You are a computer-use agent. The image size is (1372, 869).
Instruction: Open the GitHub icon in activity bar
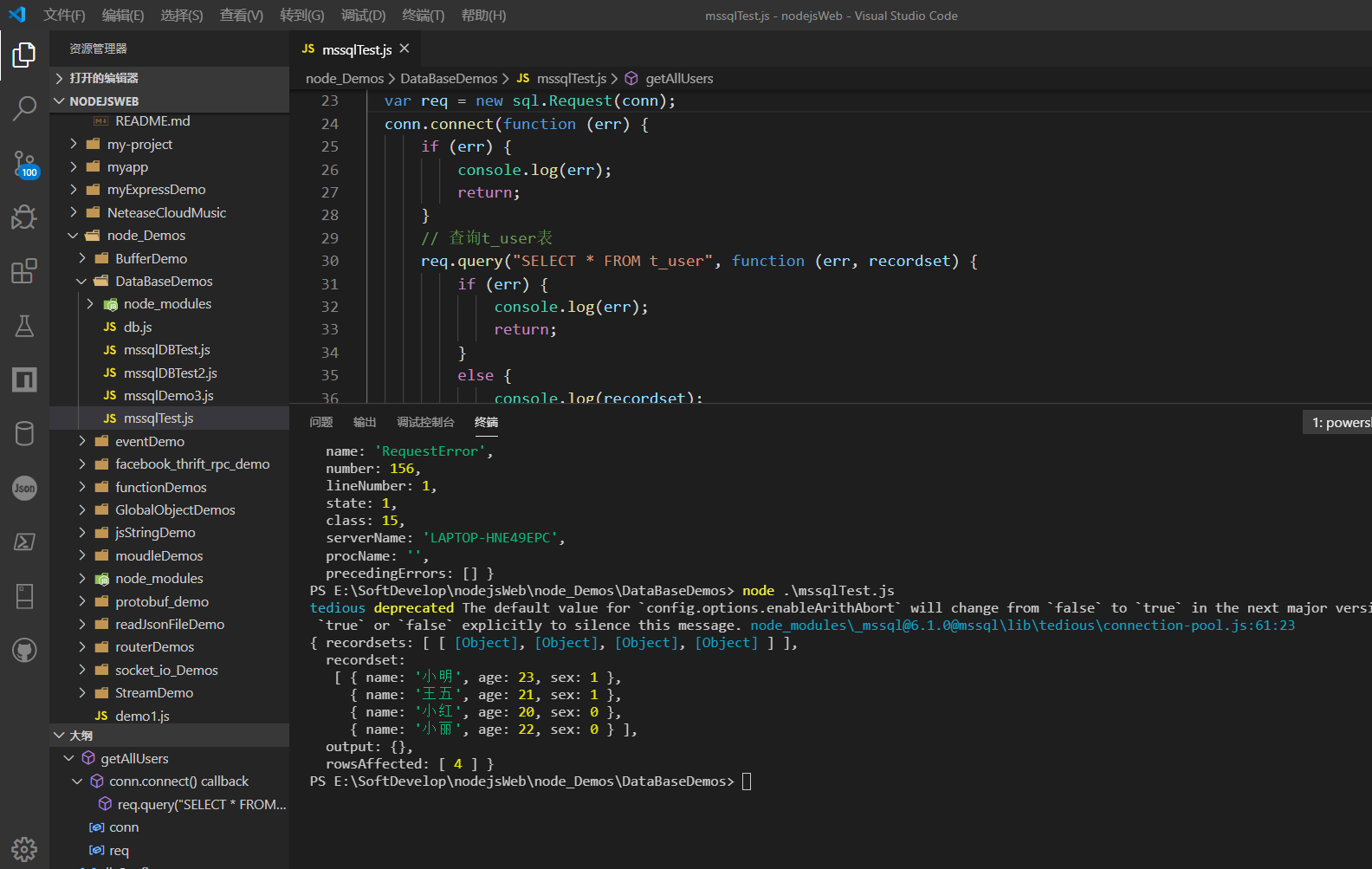coord(24,650)
